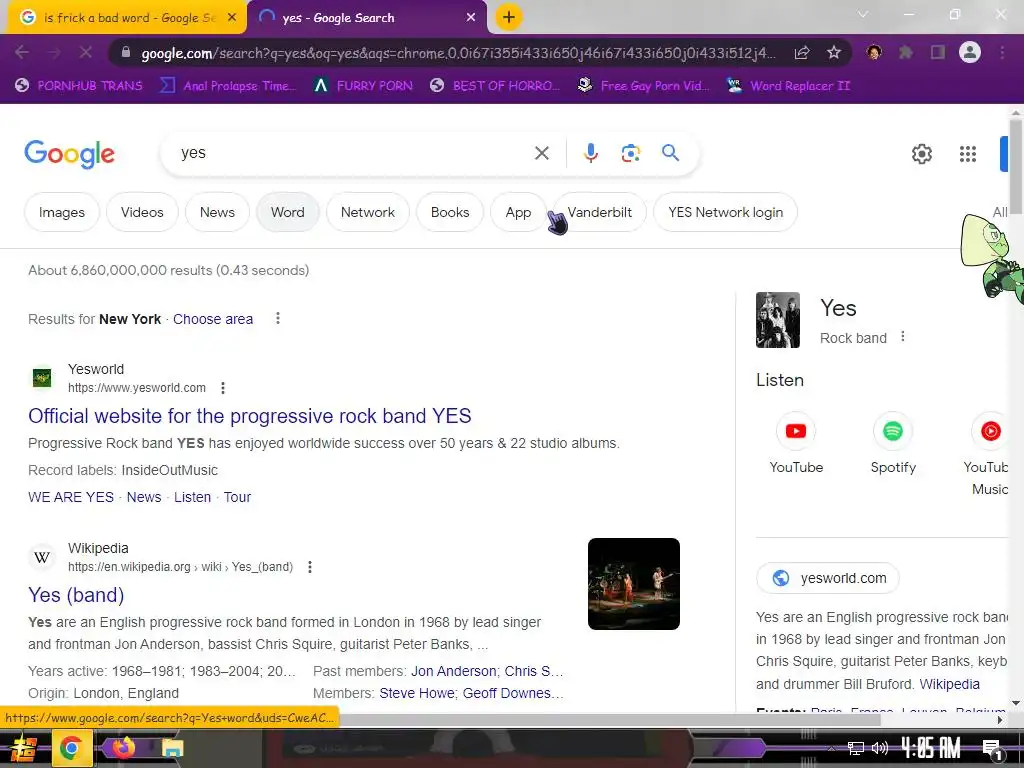Toggle the Chrome side panel

(x=938, y=53)
